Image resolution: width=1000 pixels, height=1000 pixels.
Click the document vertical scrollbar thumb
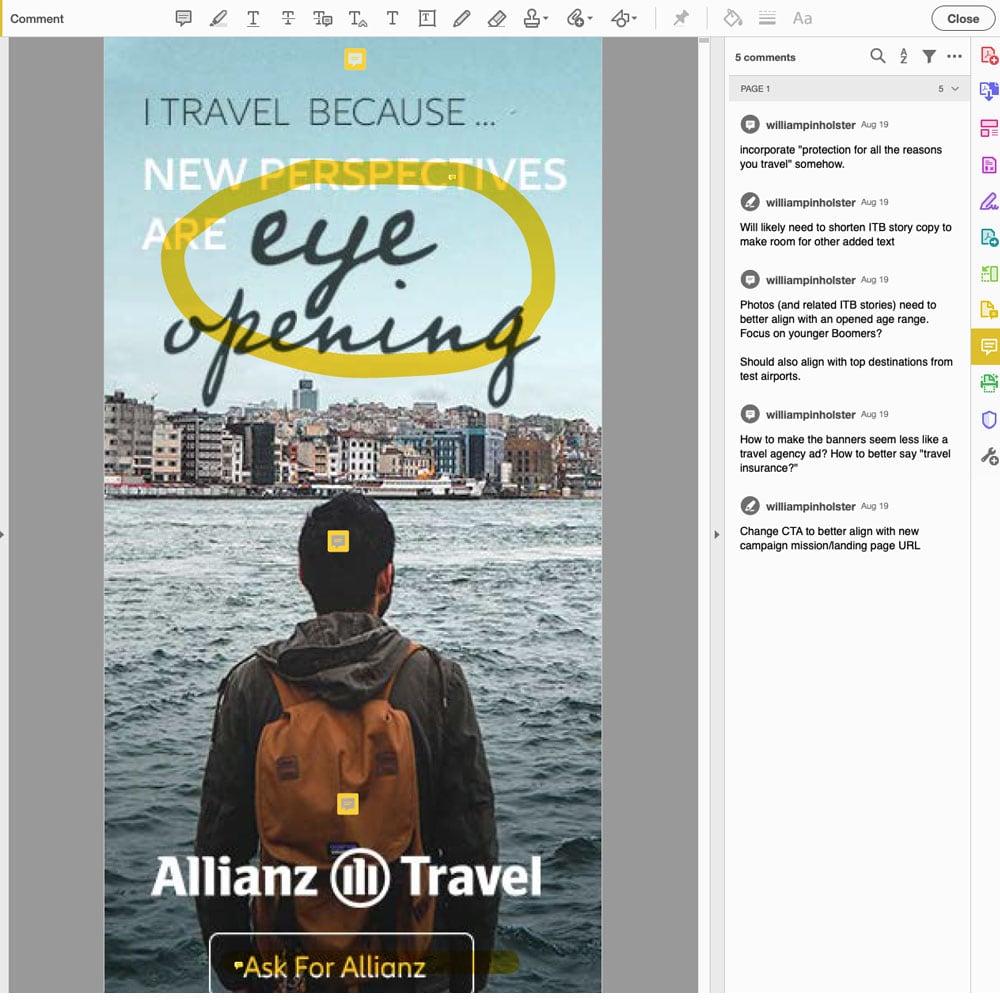[704, 40]
